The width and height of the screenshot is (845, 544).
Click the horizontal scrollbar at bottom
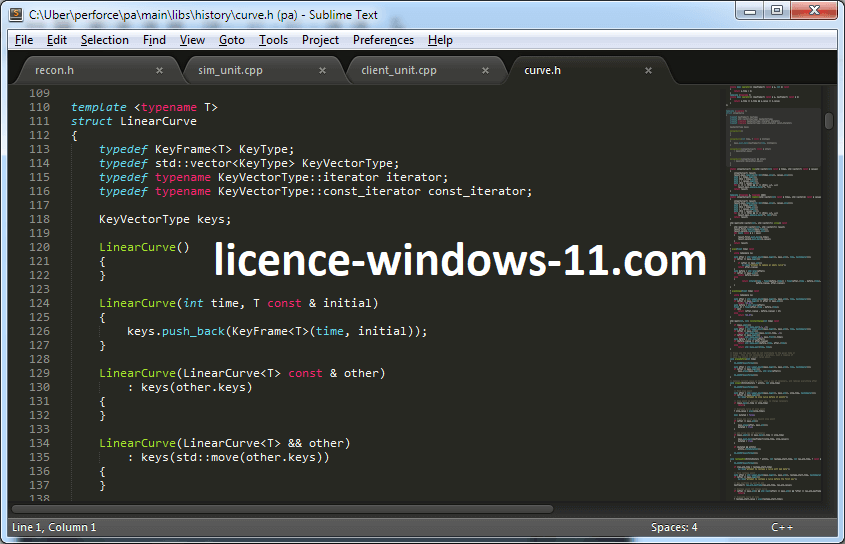300,509
